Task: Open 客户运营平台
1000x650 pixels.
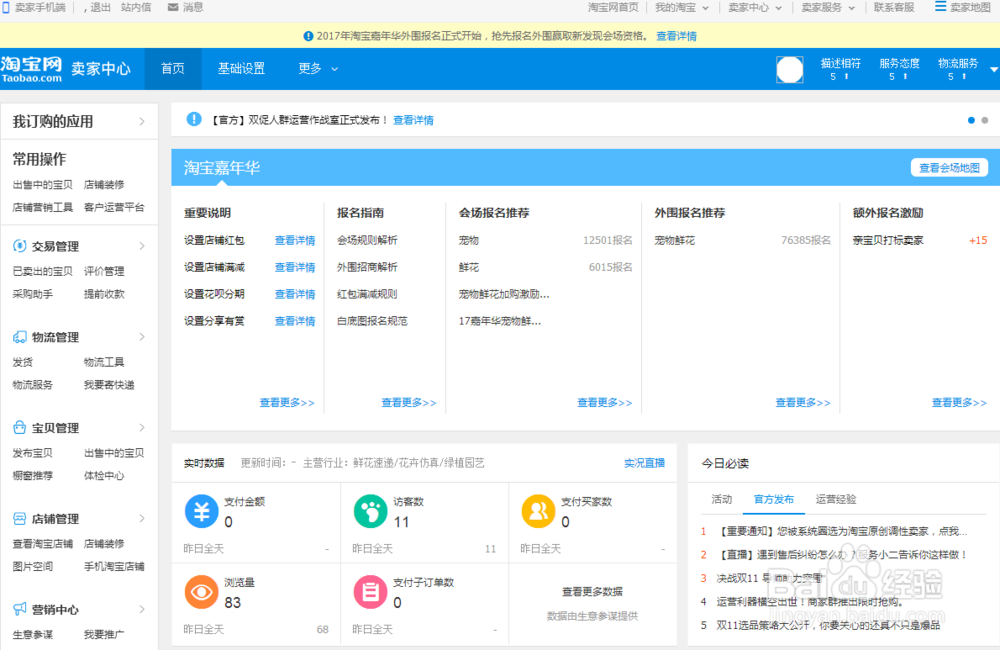Action: point(114,207)
